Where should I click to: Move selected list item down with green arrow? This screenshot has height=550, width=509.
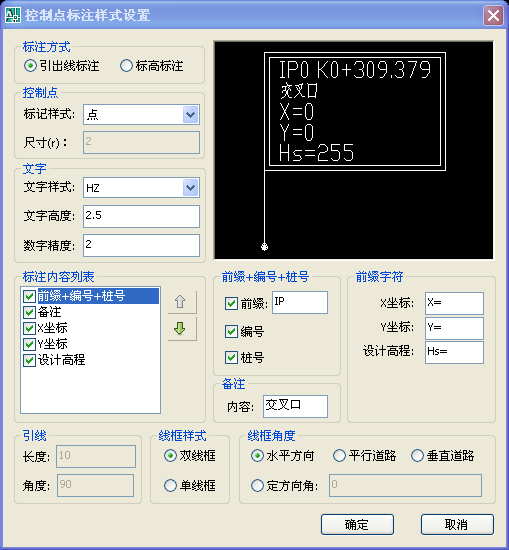pos(182,329)
